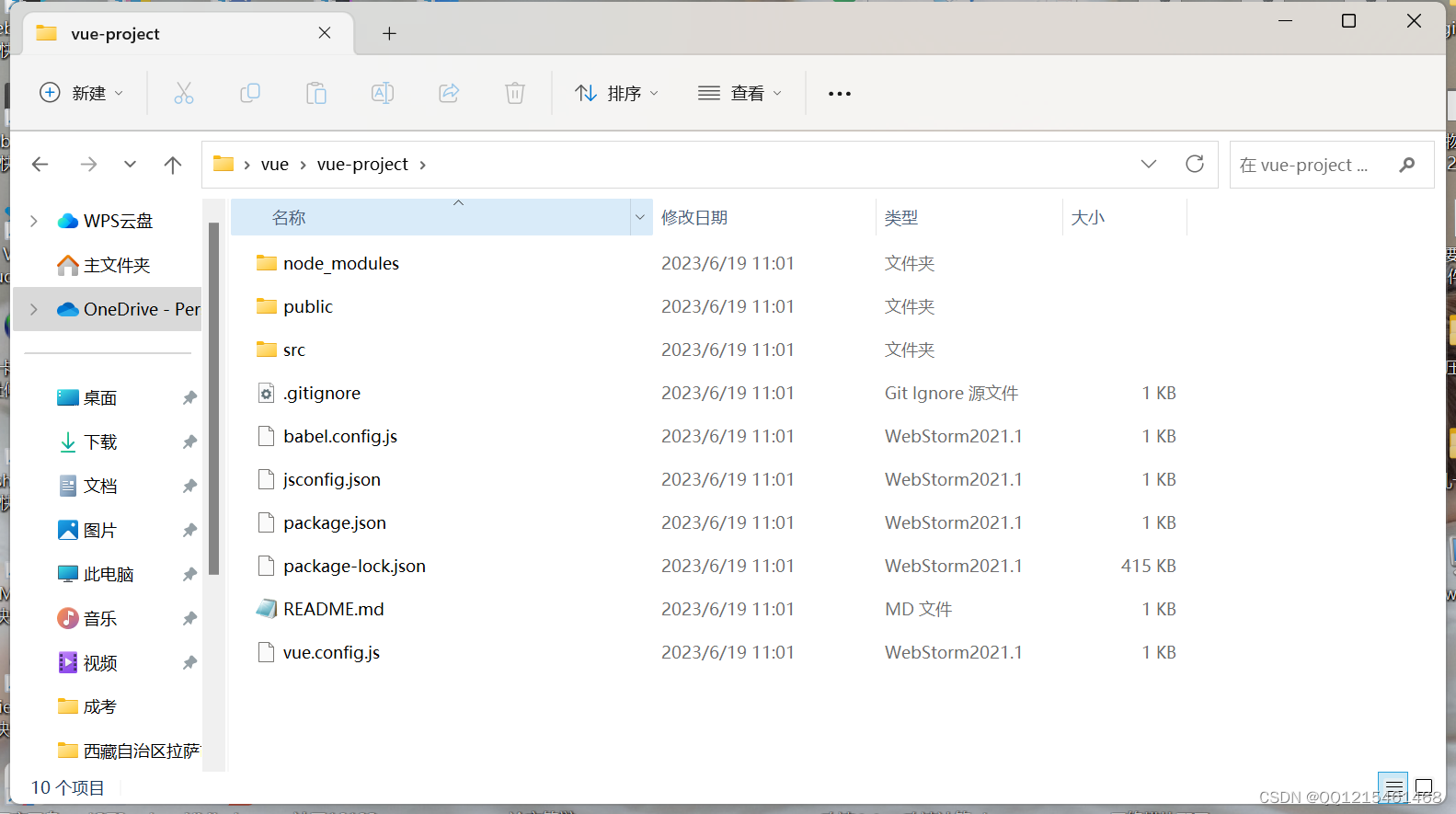Switch to details view icon in status bar

(x=1393, y=786)
